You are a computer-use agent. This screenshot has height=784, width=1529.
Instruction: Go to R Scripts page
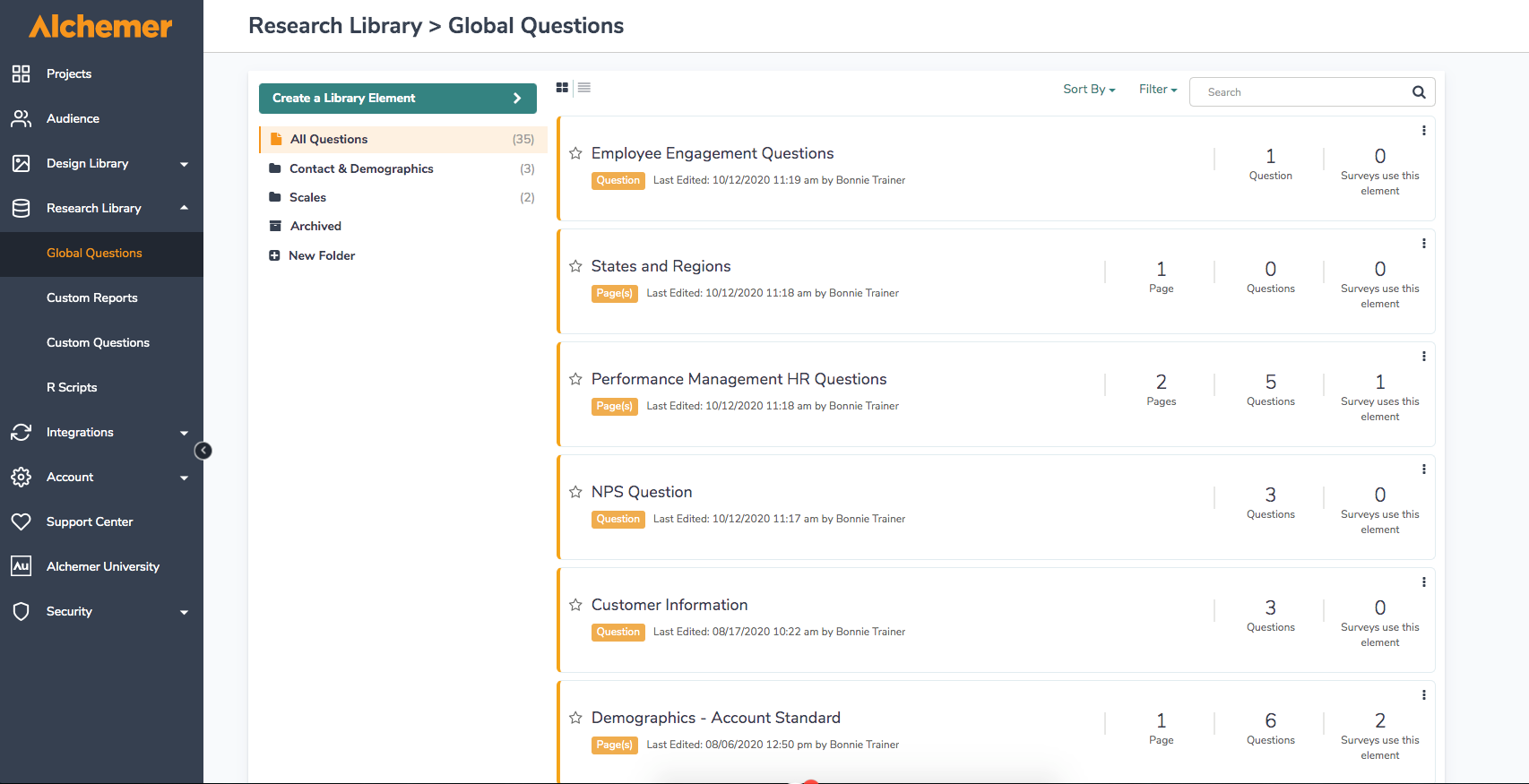pos(72,387)
